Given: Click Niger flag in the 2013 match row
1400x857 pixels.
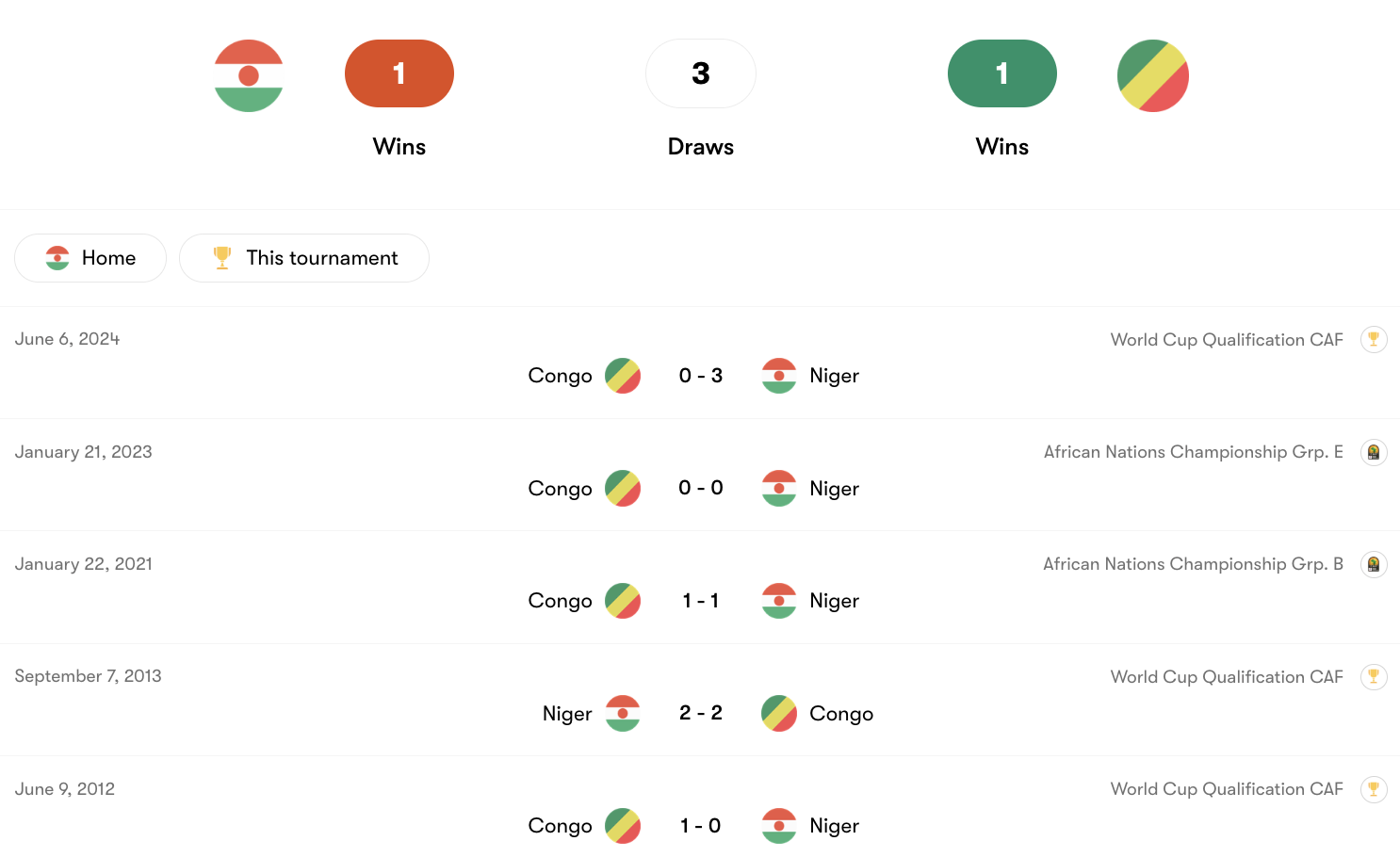Looking at the screenshot, I should tap(623, 714).
